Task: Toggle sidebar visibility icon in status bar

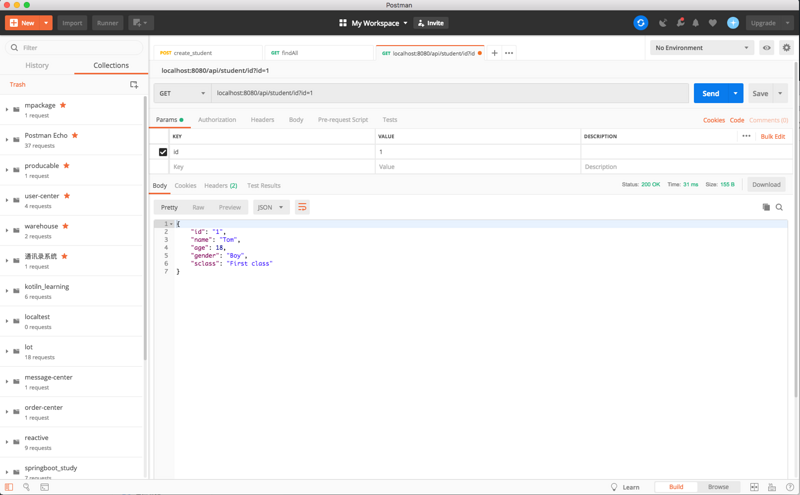Action: pos(9,487)
